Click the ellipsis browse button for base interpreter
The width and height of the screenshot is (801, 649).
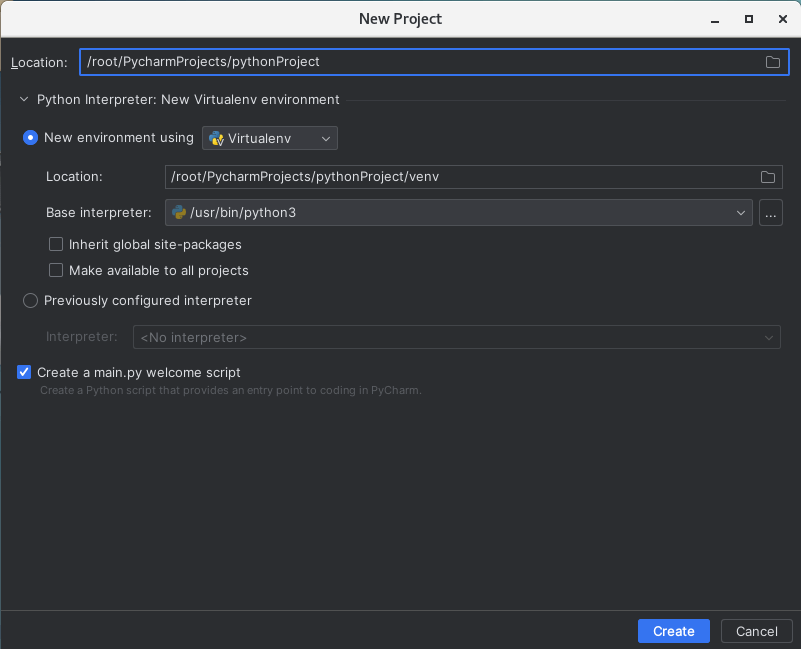click(x=770, y=212)
